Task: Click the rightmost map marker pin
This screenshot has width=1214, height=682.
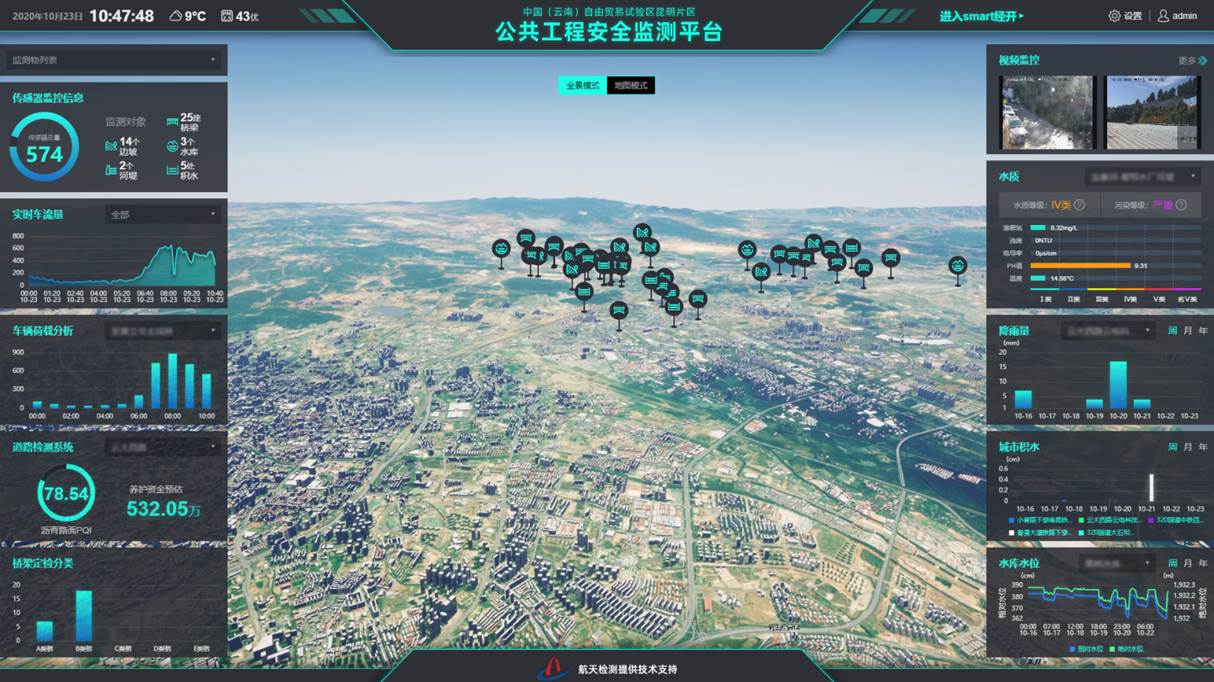Action: pyautogui.click(x=957, y=266)
